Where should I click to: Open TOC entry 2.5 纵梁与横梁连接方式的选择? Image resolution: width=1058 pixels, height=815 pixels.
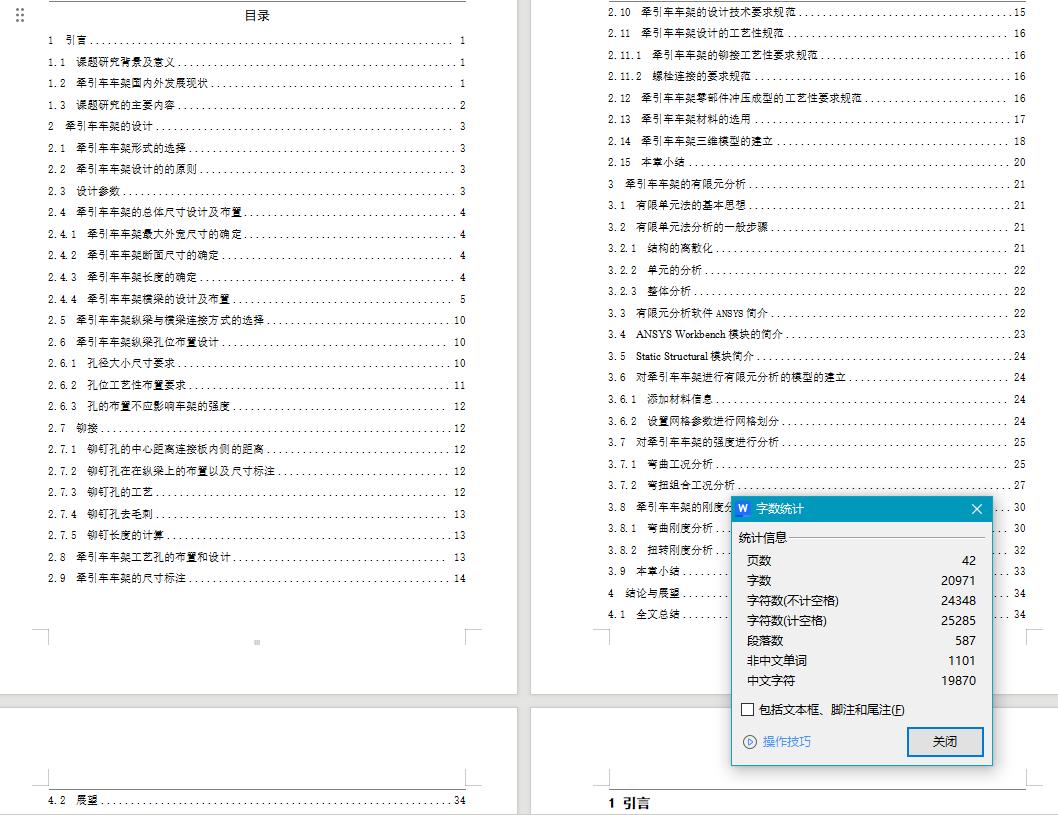click(256, 320)
